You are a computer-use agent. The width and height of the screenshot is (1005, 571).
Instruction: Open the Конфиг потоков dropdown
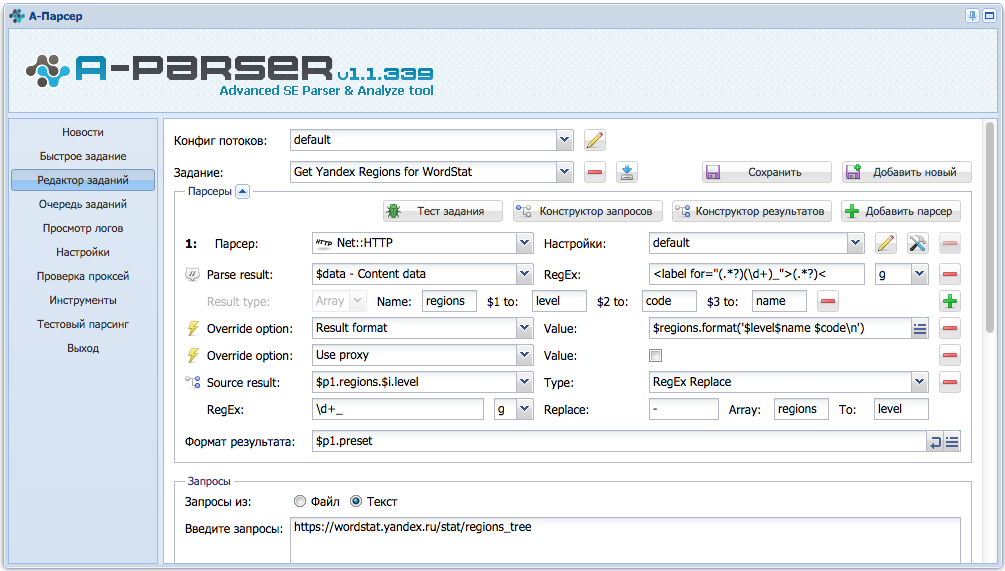point(564,140)
